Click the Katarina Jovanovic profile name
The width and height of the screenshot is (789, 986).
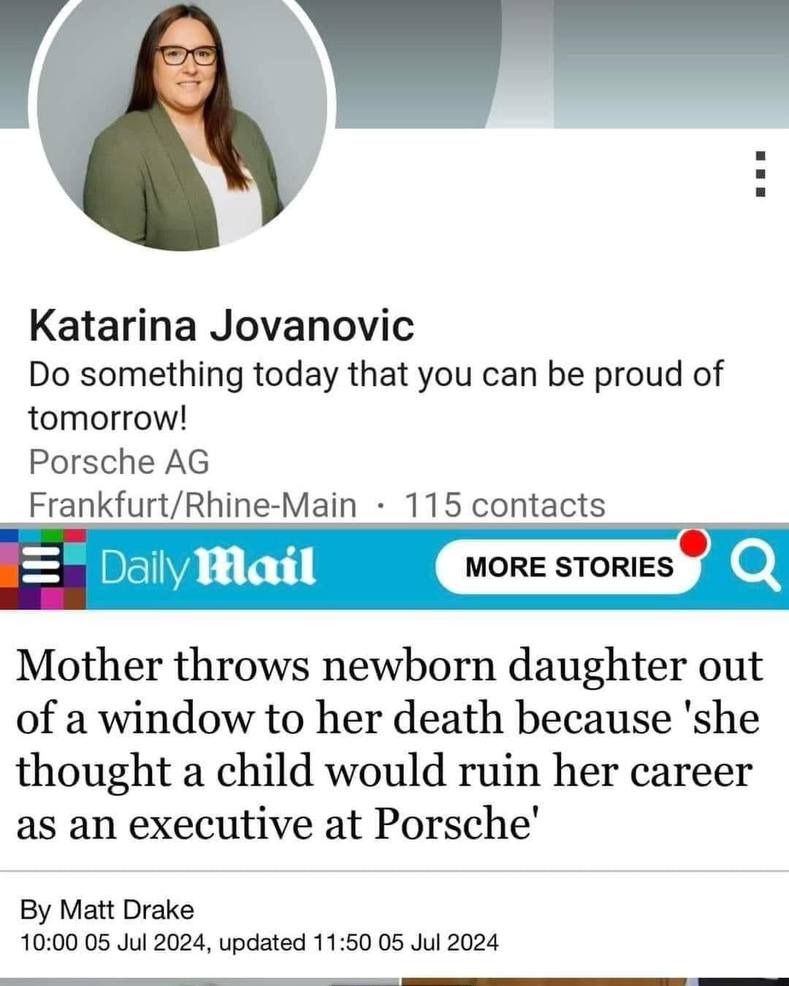221,326
